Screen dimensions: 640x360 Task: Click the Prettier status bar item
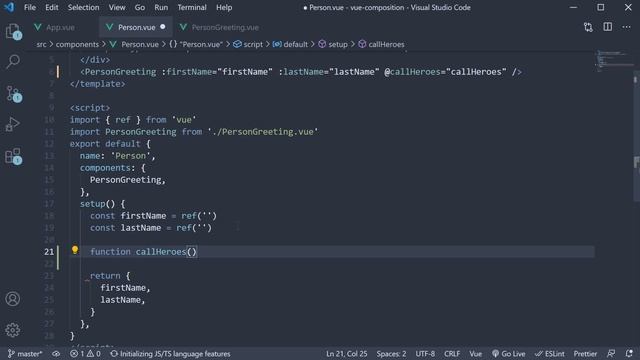pyautogui.click(x=585, y=354)
